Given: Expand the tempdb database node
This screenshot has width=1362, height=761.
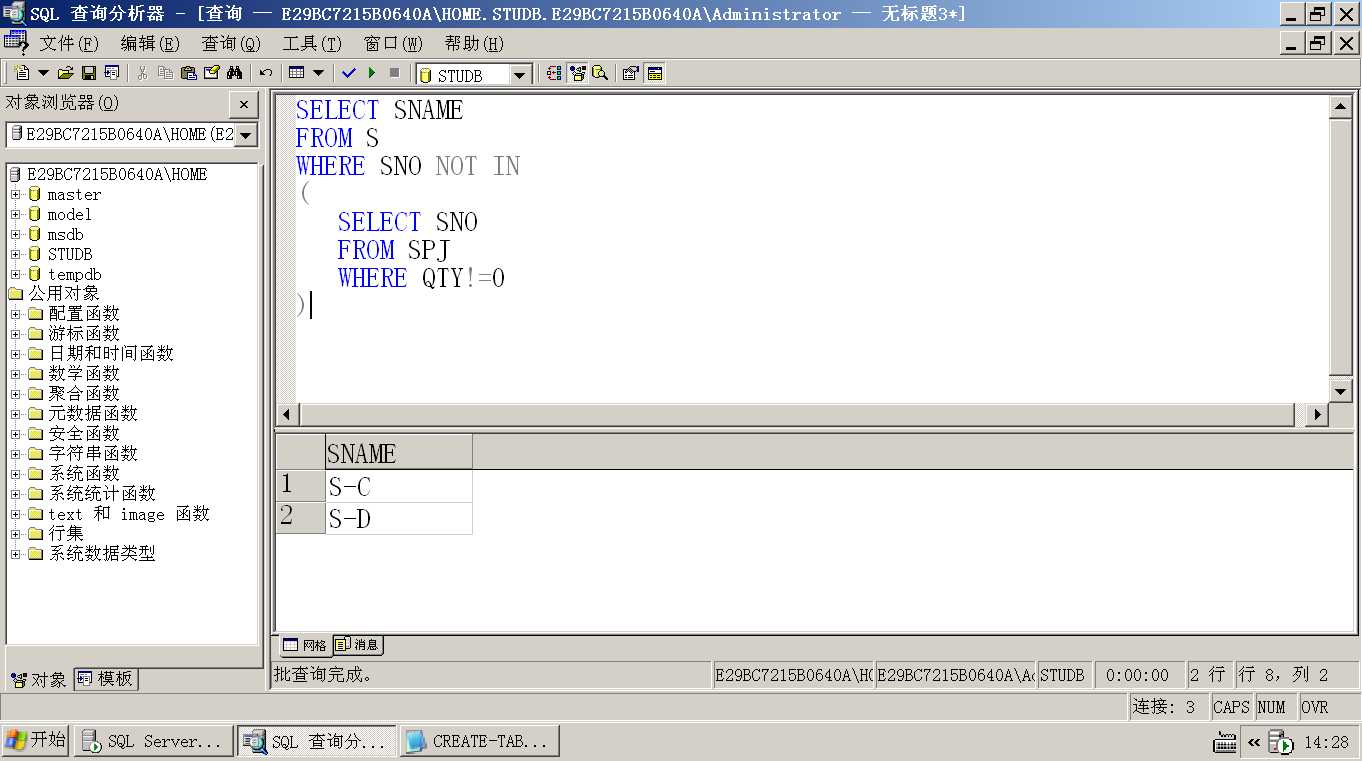Looking at the screenshot, I should pyautogui.click(x=15, y=274).
